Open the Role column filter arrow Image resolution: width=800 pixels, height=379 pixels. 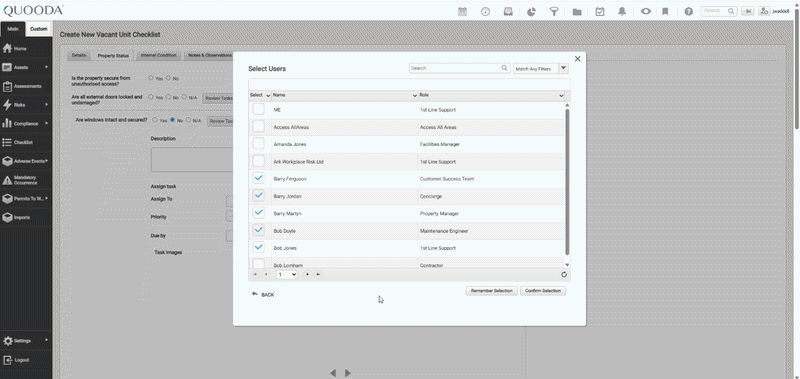pyautogui.click(x=561, y=95)
